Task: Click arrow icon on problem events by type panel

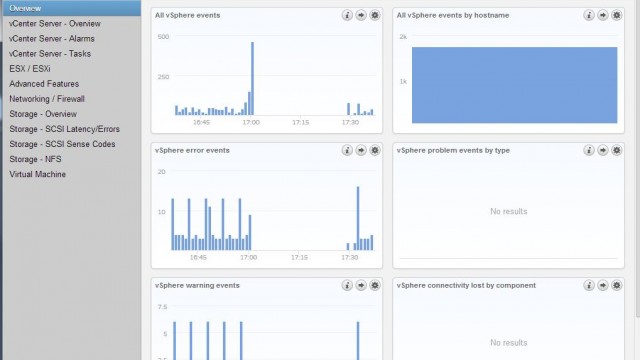Action: 602,150
